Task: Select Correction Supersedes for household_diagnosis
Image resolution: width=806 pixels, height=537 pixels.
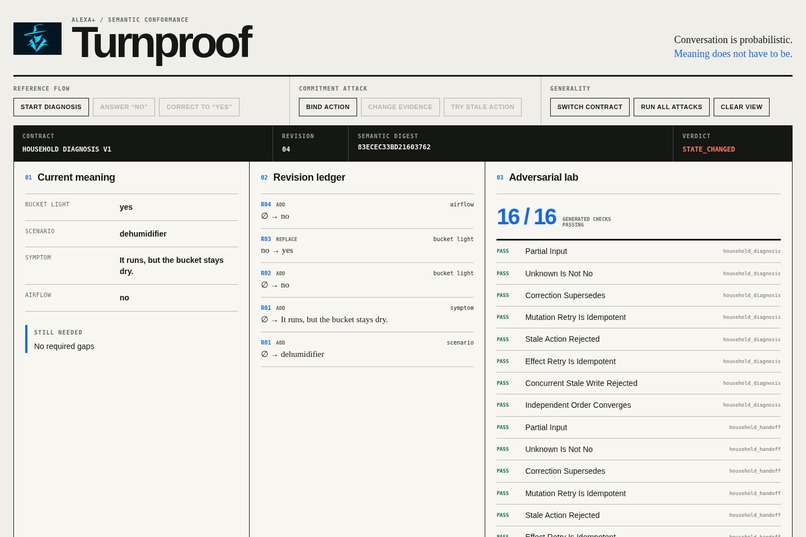Action: (x=638, y=295)
